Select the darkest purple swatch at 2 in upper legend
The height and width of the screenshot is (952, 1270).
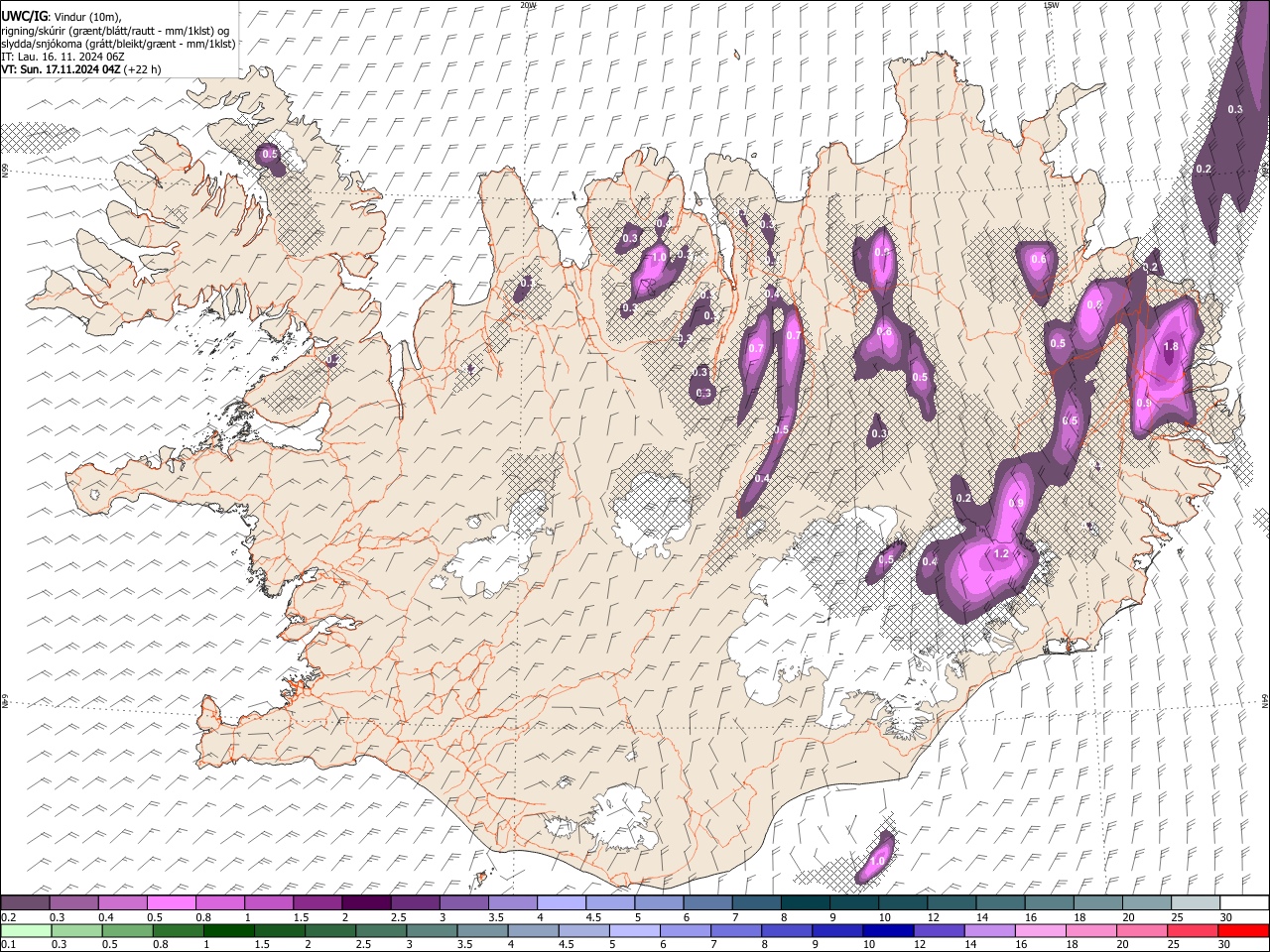click(x=366, y=902)
